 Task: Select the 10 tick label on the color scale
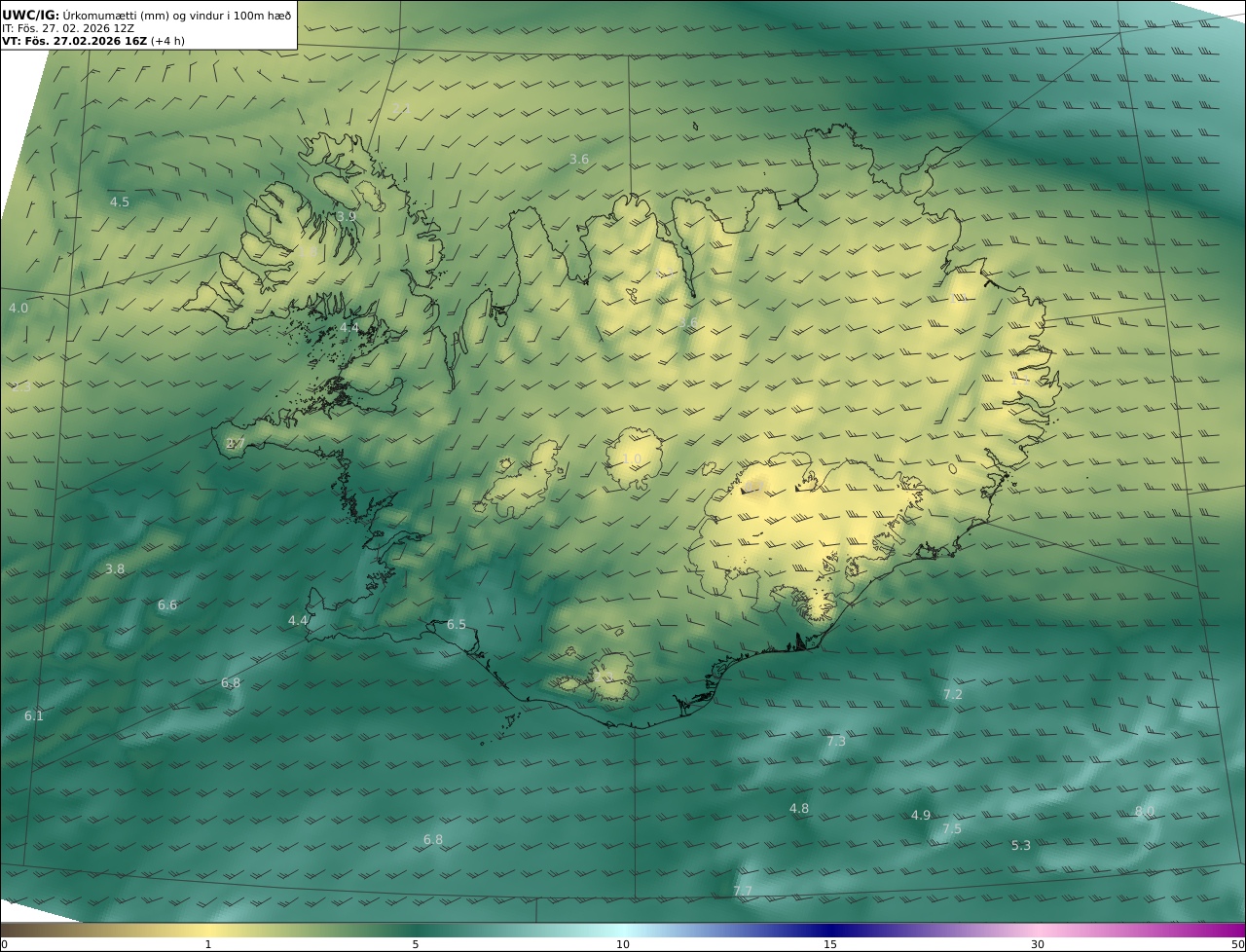pos(623,944)
